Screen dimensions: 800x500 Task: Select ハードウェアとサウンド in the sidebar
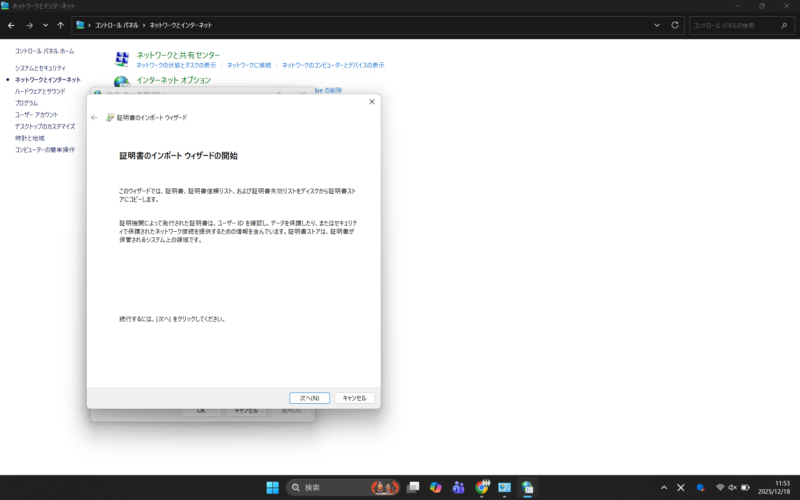pos(40,91)
